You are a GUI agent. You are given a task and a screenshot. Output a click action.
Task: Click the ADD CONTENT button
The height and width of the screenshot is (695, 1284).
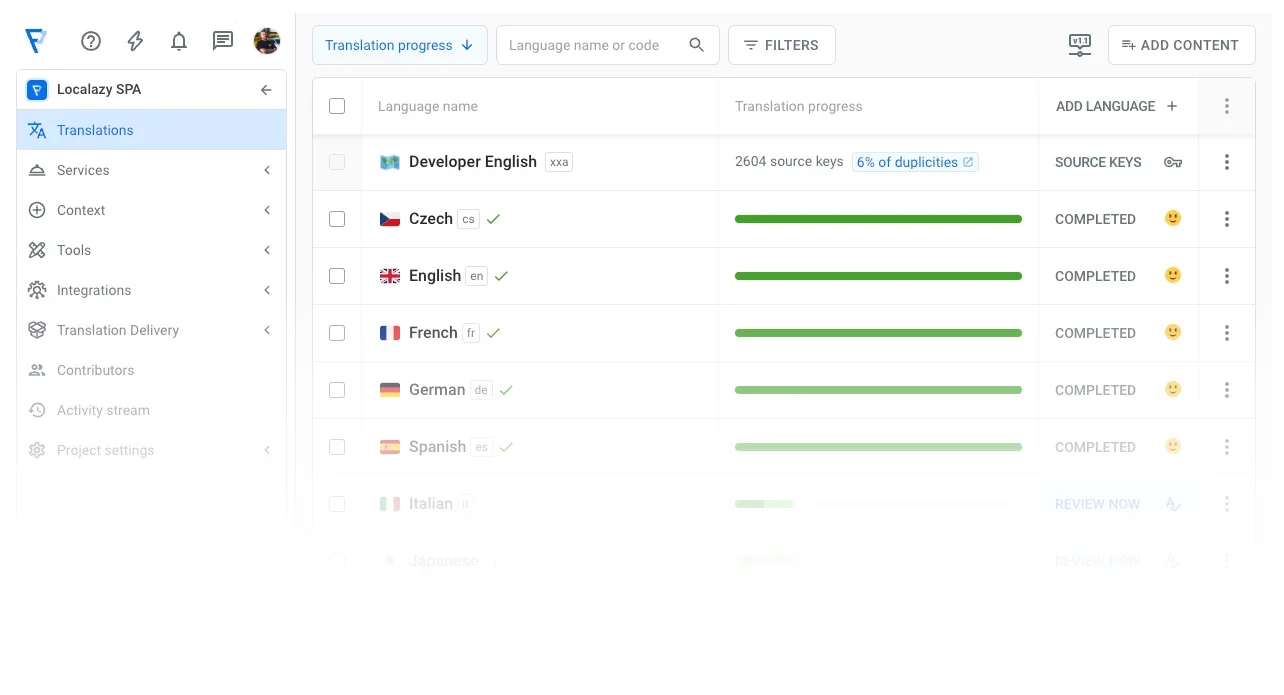click(1181, 45)
